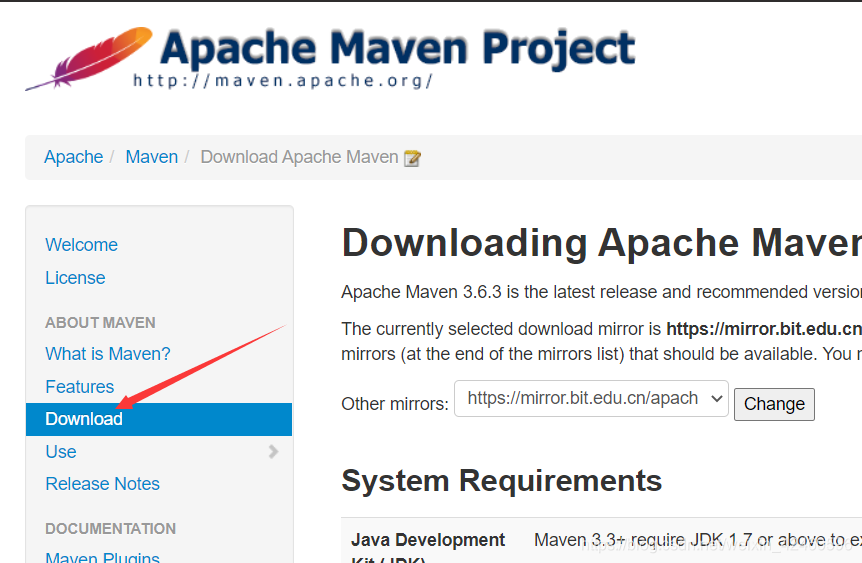Open the Maven Plugins link
The width and height of the screenshot is (862, 563).
(103, 556)
